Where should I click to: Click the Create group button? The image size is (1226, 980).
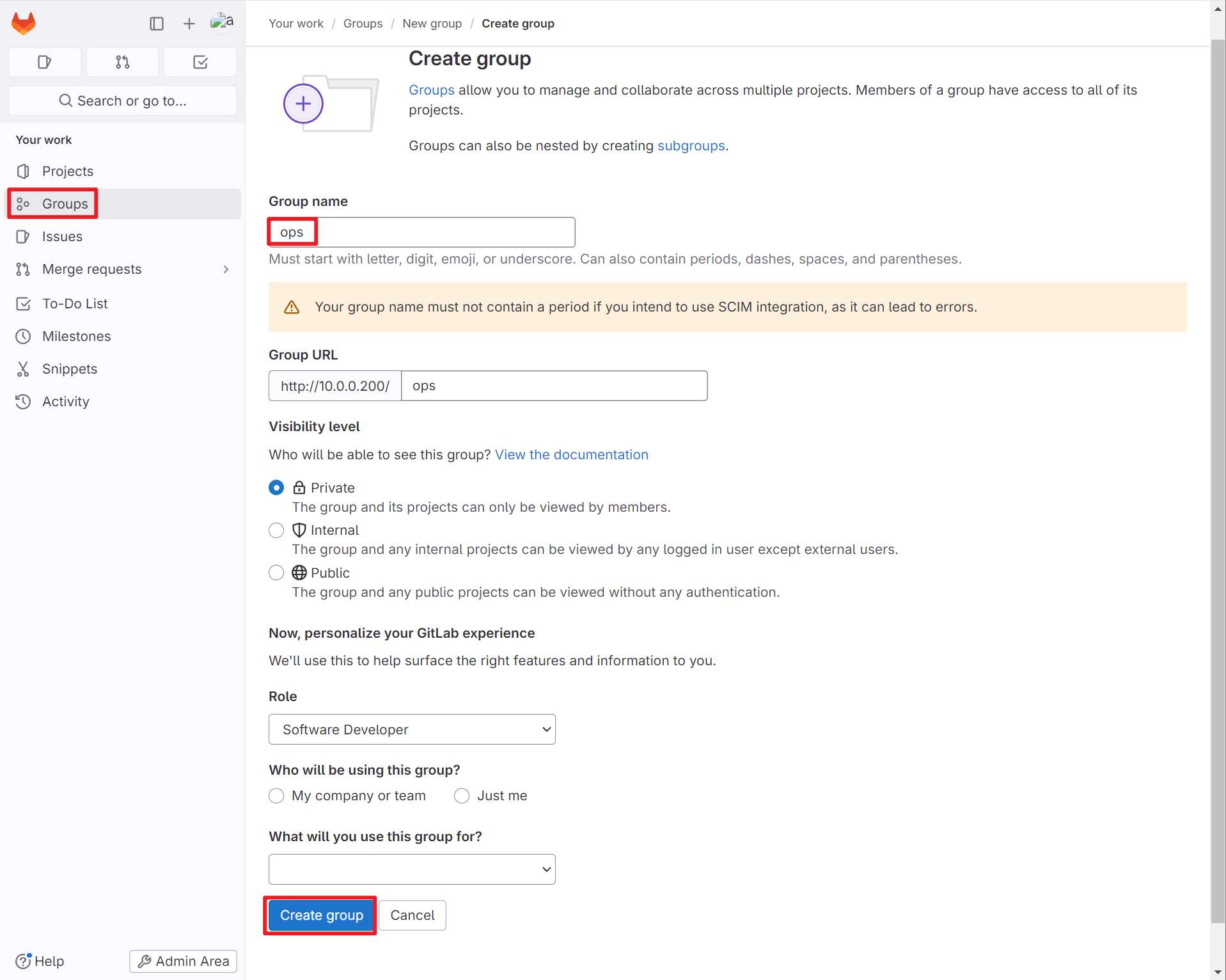click(x=322, y=915)
